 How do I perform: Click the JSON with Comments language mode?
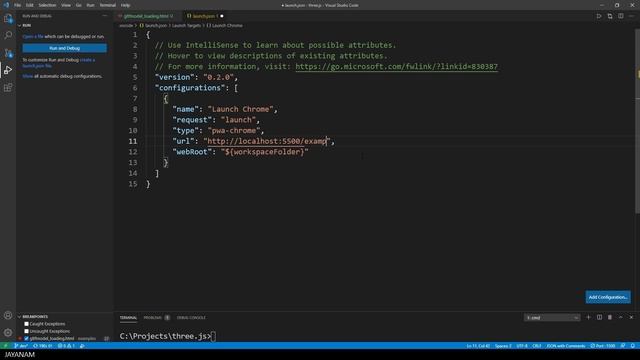[x=566, y=346]
